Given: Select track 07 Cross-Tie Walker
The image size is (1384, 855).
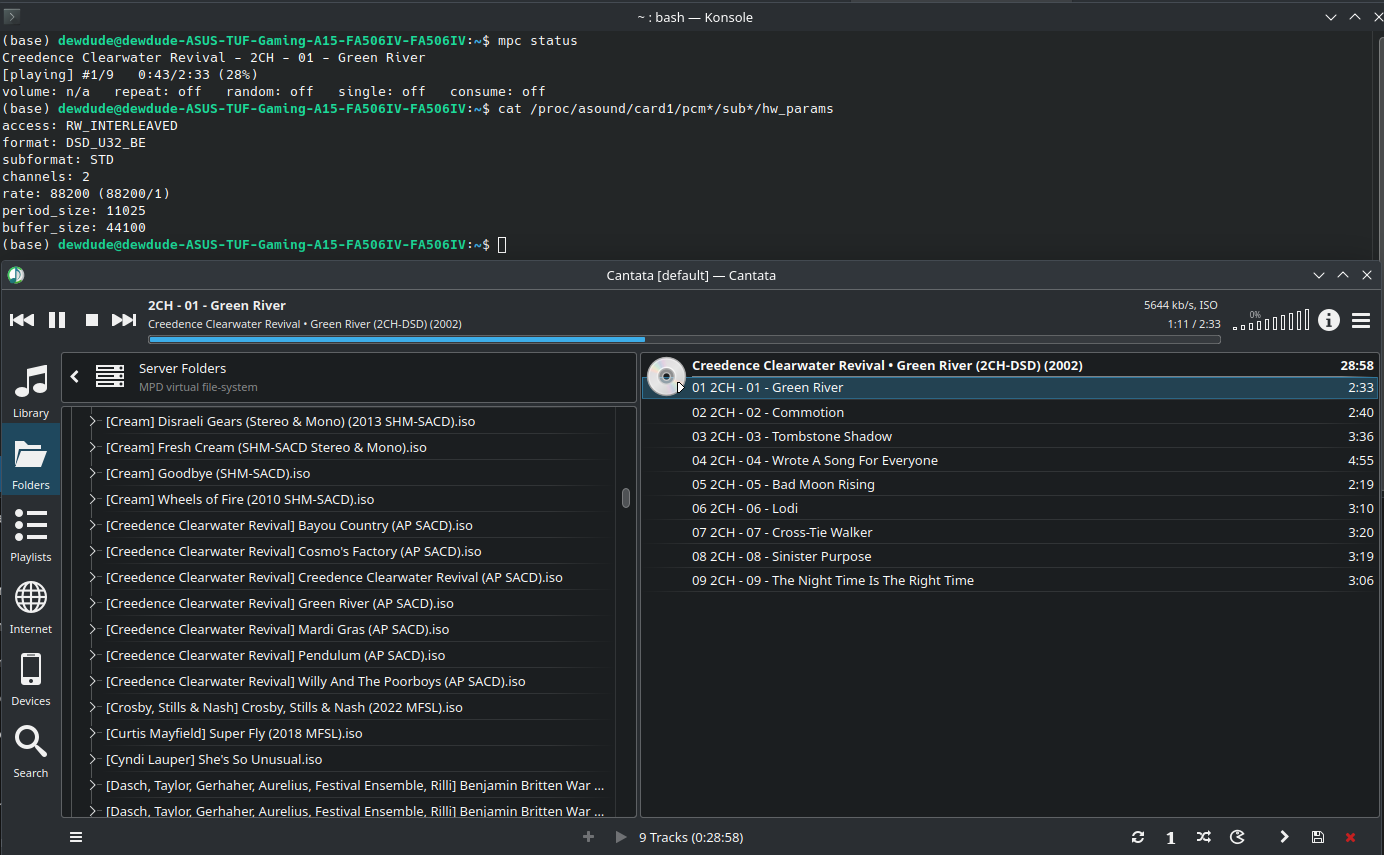Looking at the screenshot, I should click(1010, 532).
